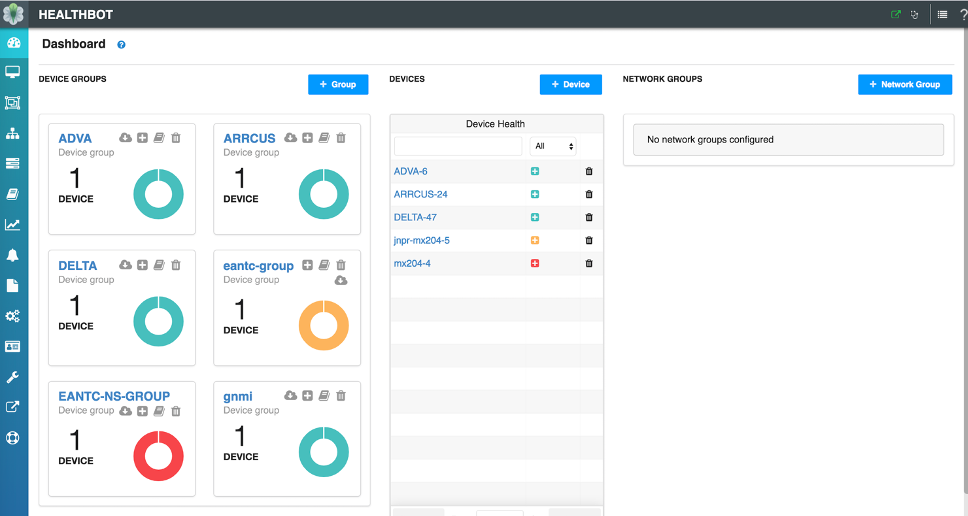The width and height of the screenshot is (968, 516).
Task: Open the line chart icon in sidebar
Action: [13, 225]
